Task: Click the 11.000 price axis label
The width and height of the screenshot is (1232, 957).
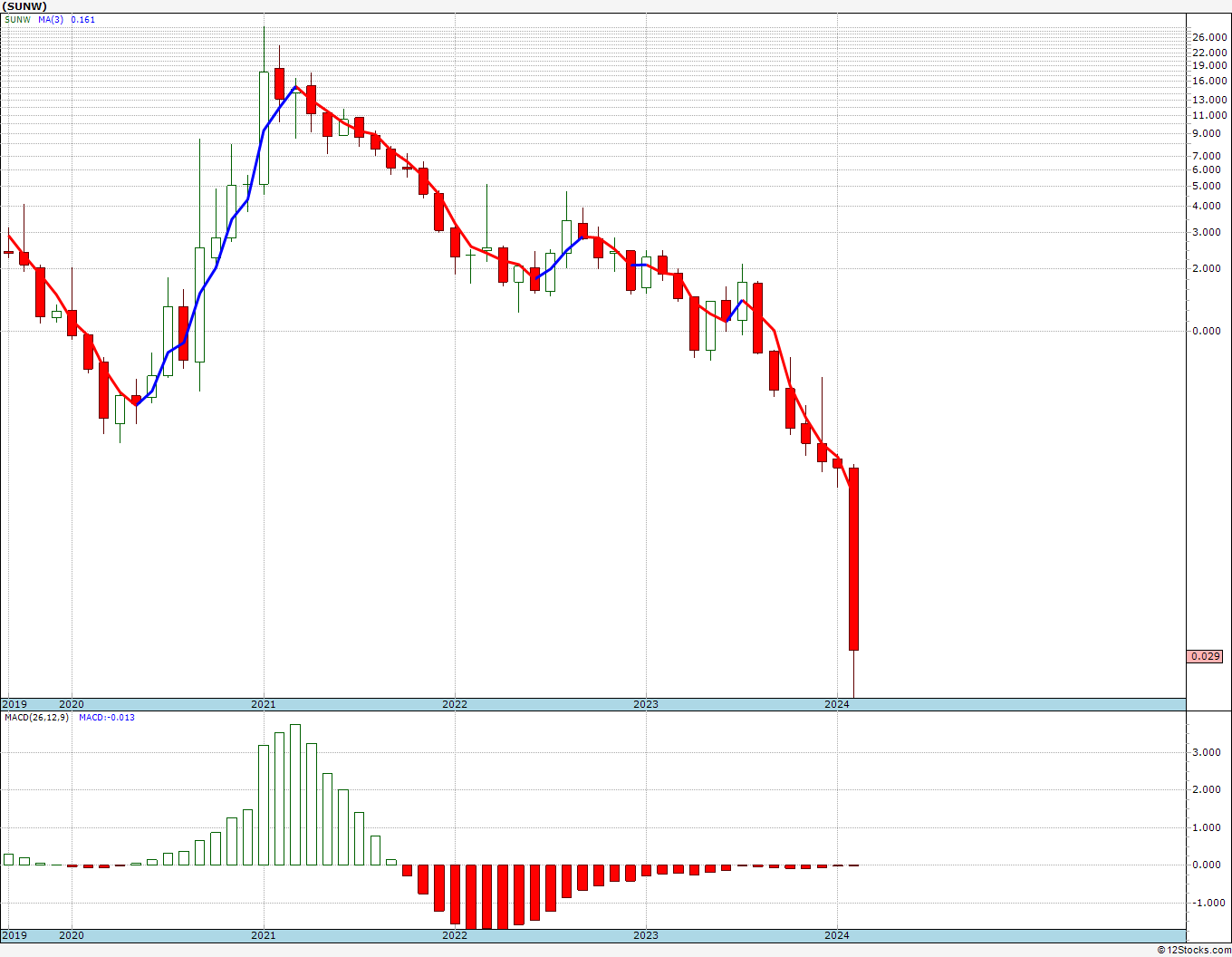Action: point(1210,115)
